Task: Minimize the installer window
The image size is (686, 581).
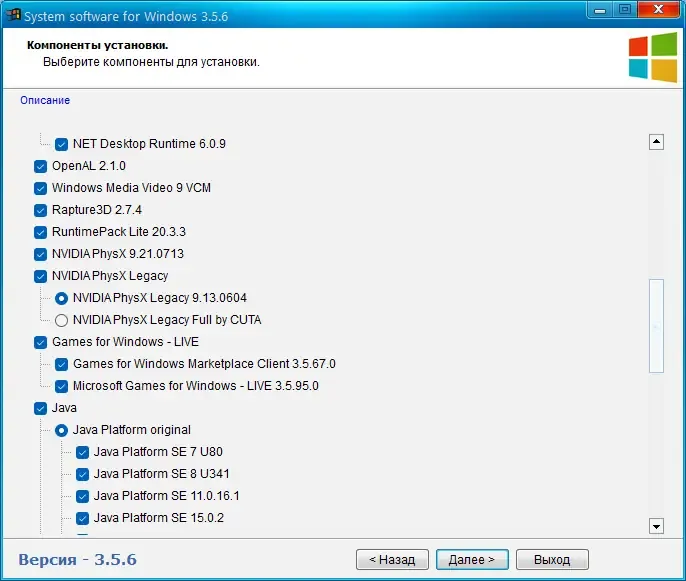Action: pyautogui.click(x=600, y=10)
